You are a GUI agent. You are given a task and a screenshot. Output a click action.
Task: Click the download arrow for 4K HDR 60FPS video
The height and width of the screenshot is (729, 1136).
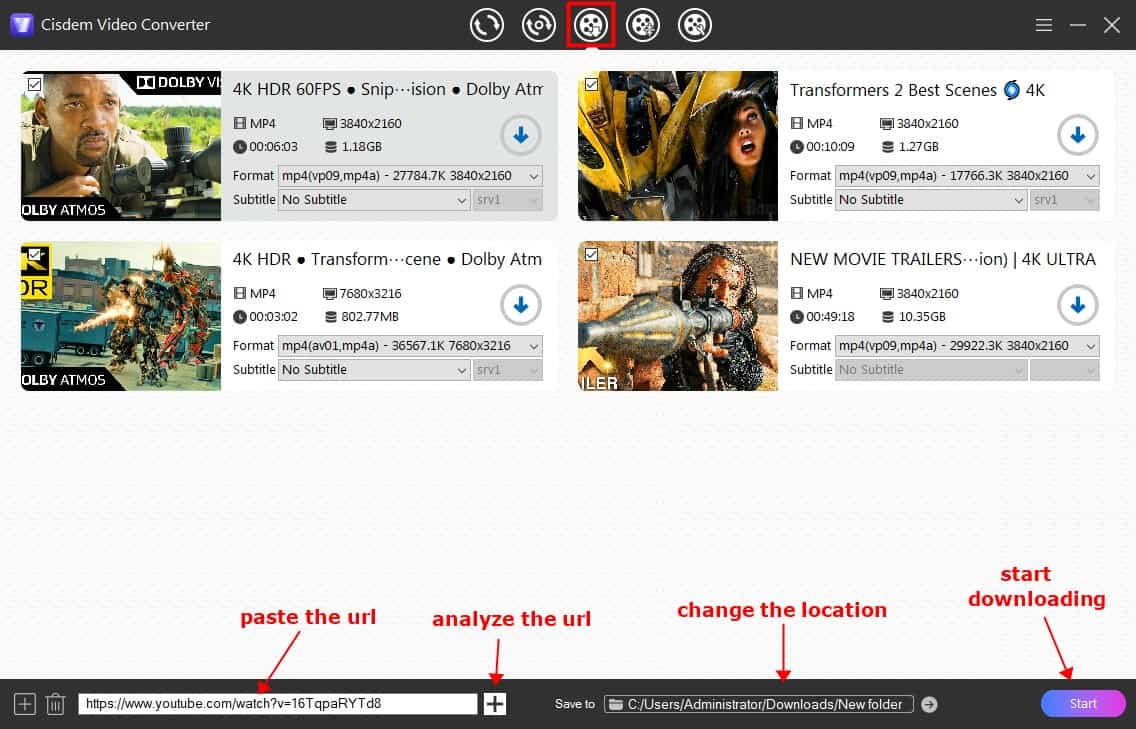(521, 135)
